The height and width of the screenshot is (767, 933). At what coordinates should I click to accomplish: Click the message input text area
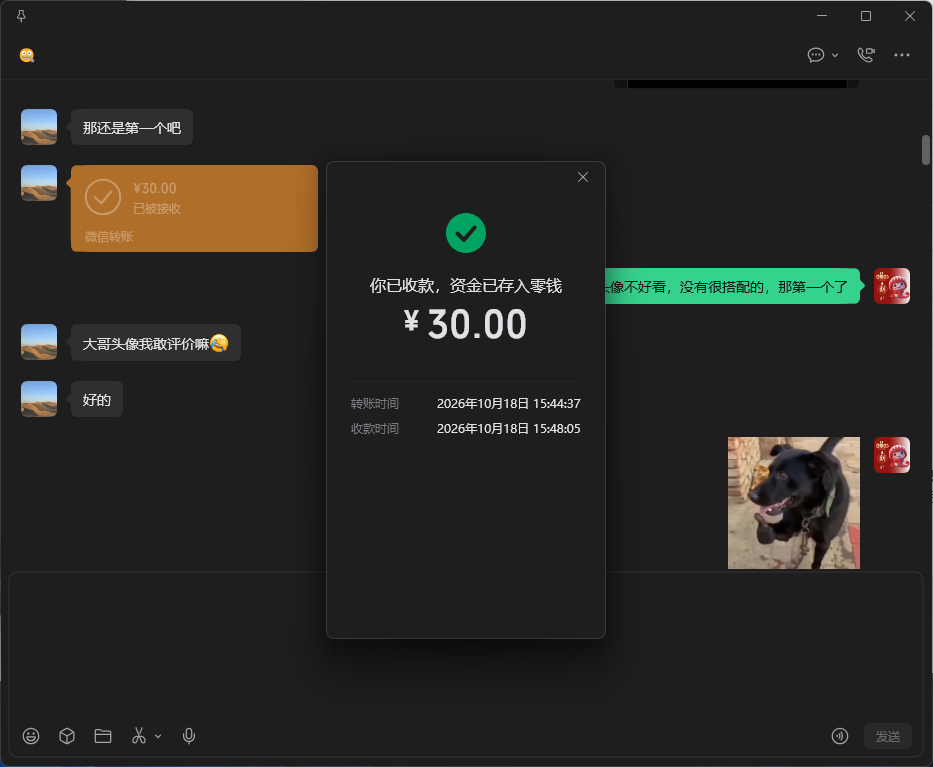pos(466,646)
